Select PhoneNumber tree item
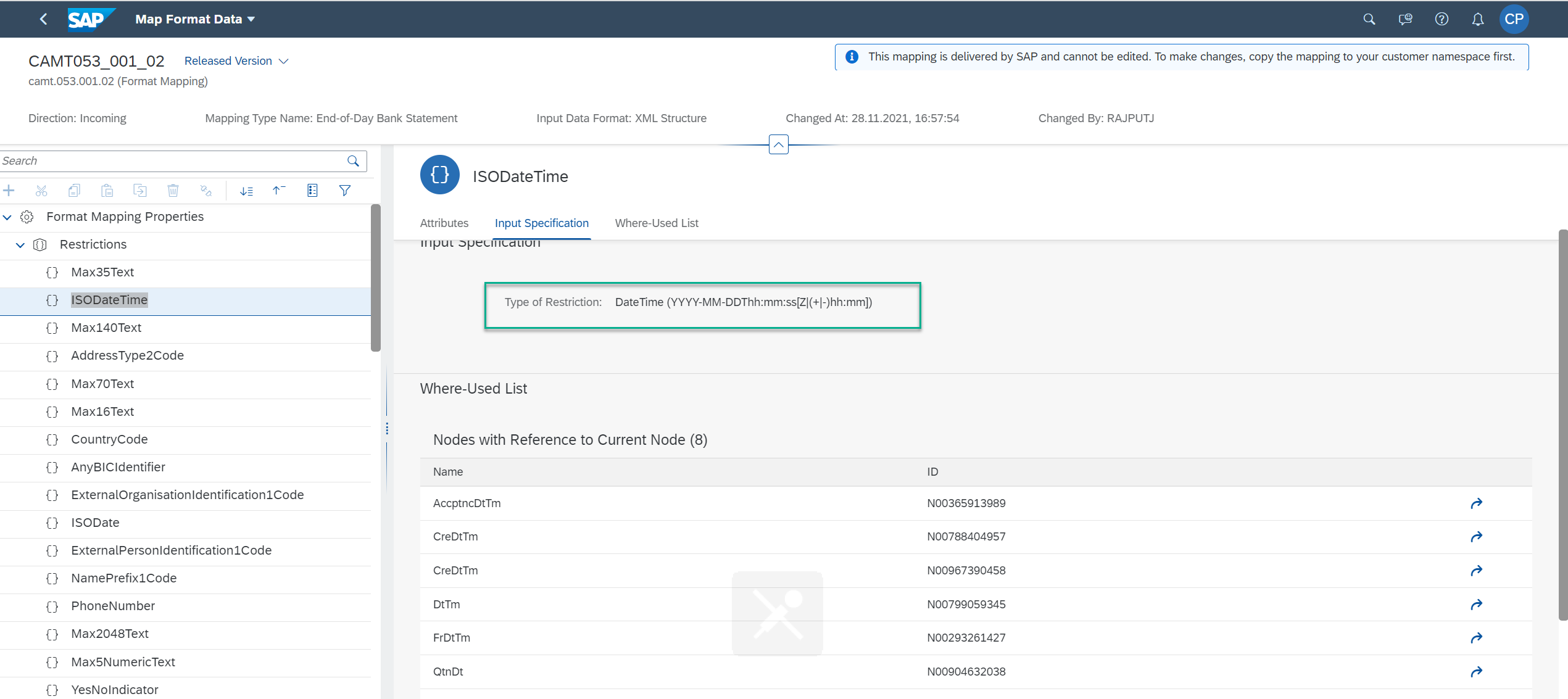Screen dimensions: 1568x699 (x=185, y=606)
